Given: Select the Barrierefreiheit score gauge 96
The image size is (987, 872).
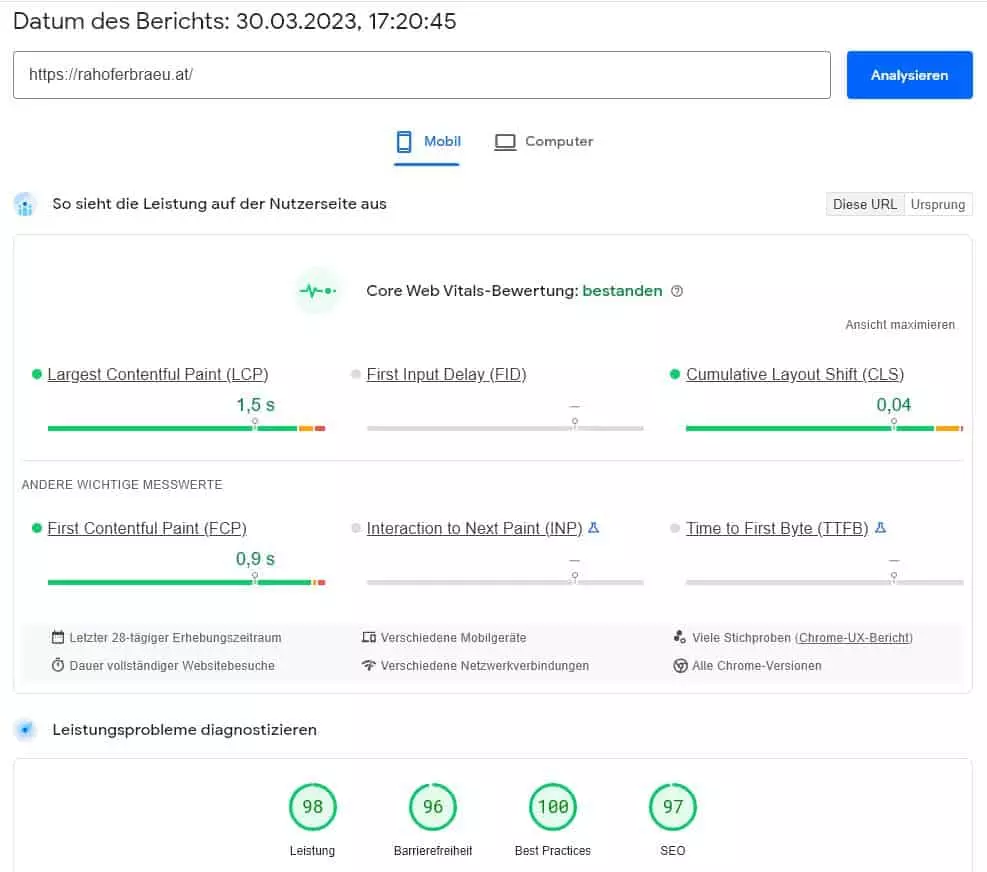Looking at the screenshot, I should click(433, 807).
